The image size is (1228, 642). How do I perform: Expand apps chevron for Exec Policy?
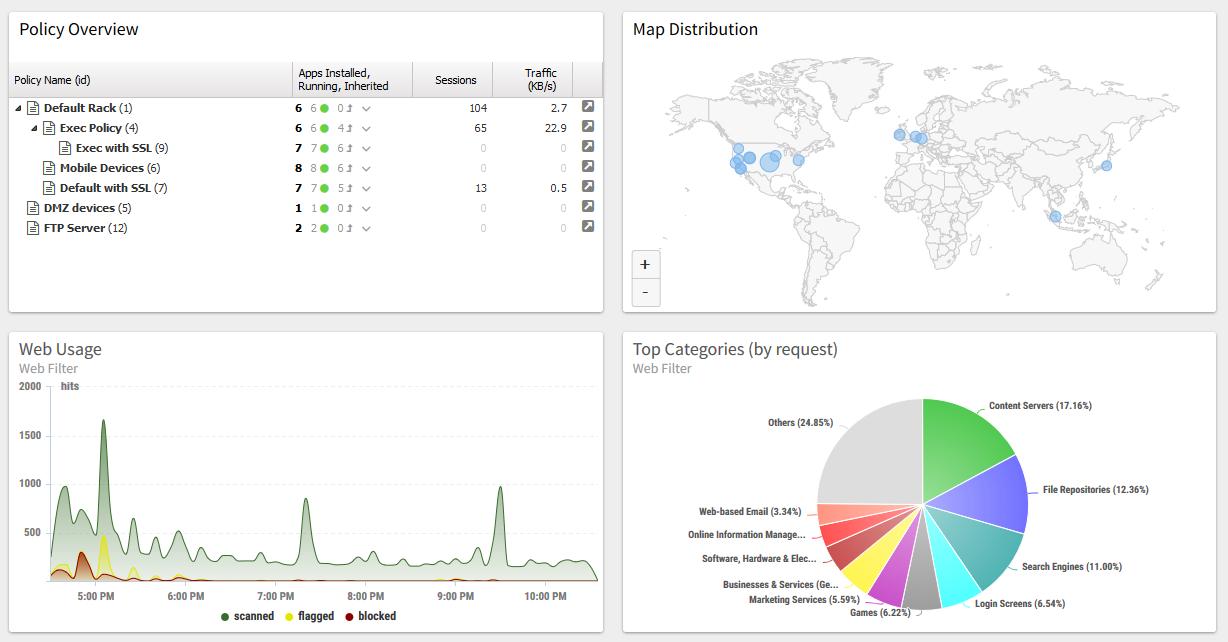pos(367,128)
